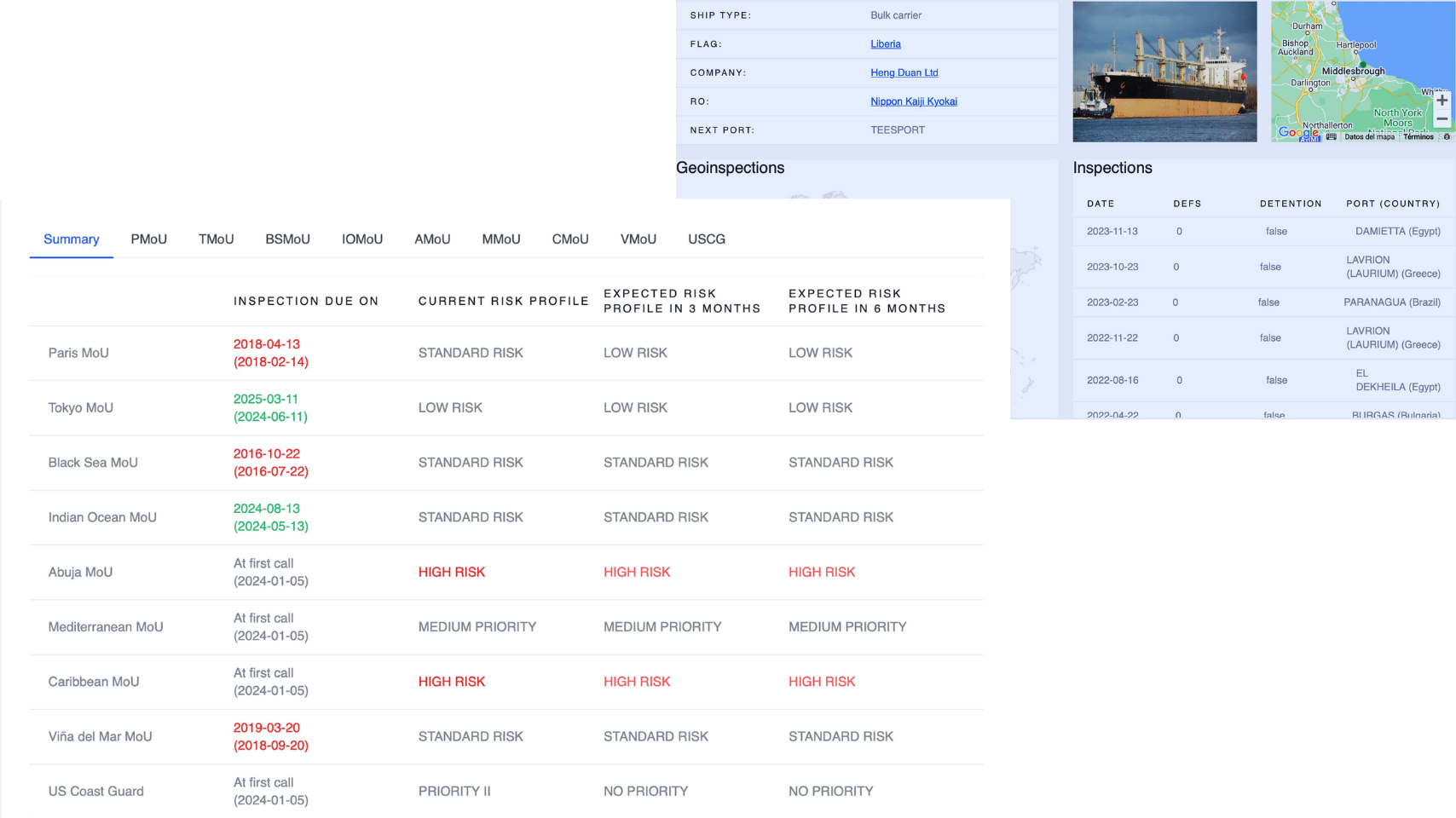This screenshot has height=818, width=1456.
Task: Open the bulk carrier ship photo
Action: click(1164, 72)
